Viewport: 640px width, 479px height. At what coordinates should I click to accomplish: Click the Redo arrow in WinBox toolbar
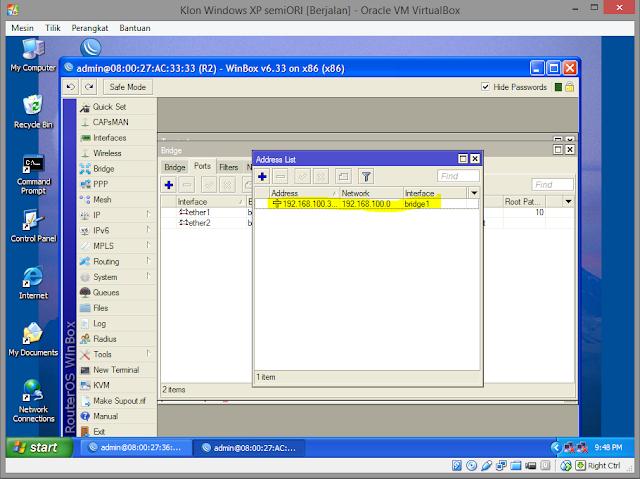(x=89, y=87)
